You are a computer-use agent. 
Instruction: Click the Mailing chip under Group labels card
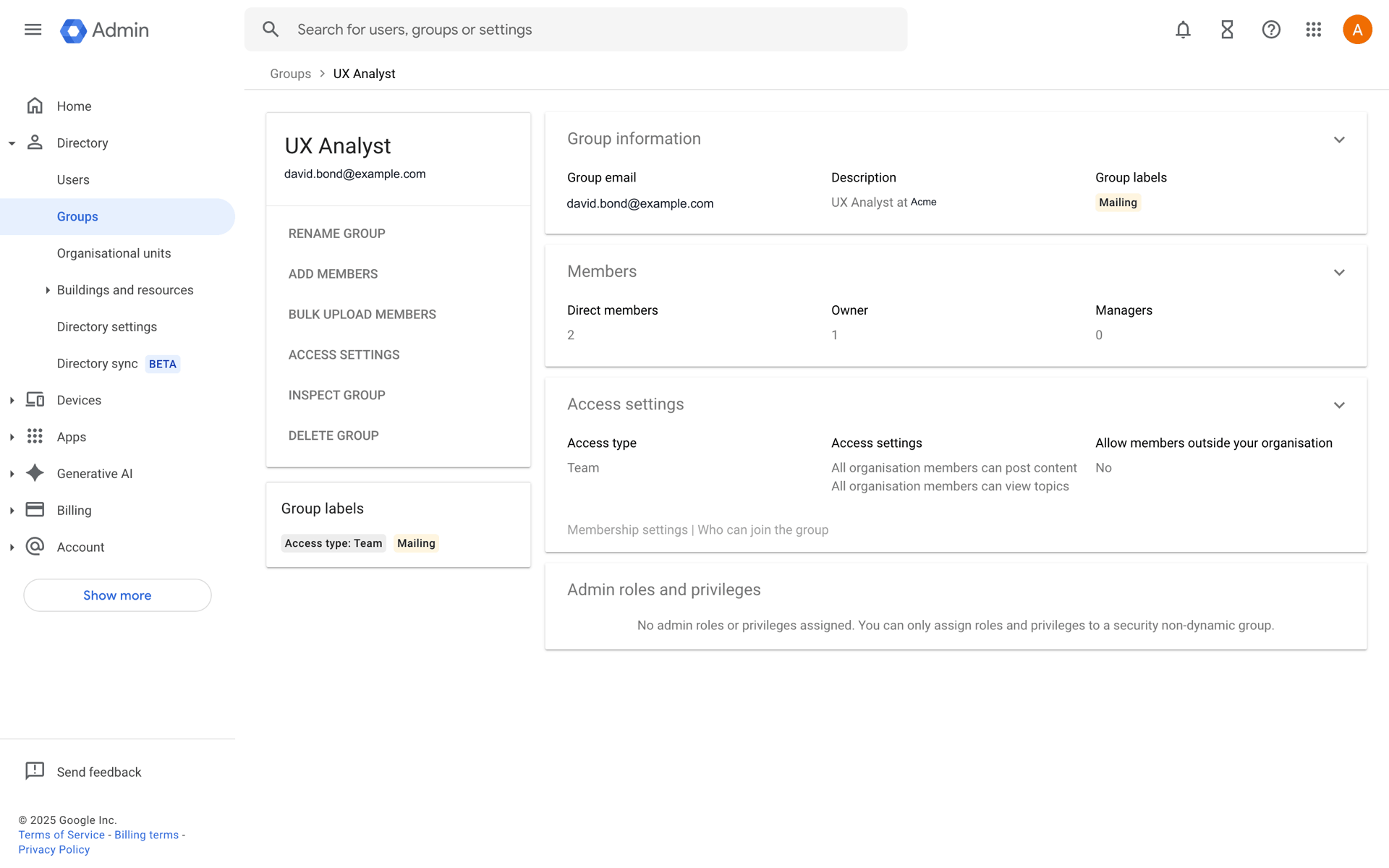coord(416,543)
